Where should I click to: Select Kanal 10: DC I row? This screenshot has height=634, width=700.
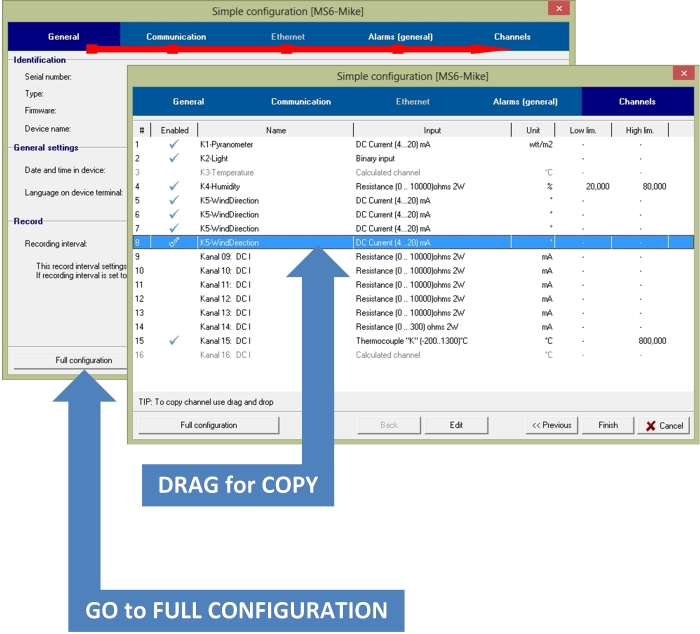click(x=413, y=271)
